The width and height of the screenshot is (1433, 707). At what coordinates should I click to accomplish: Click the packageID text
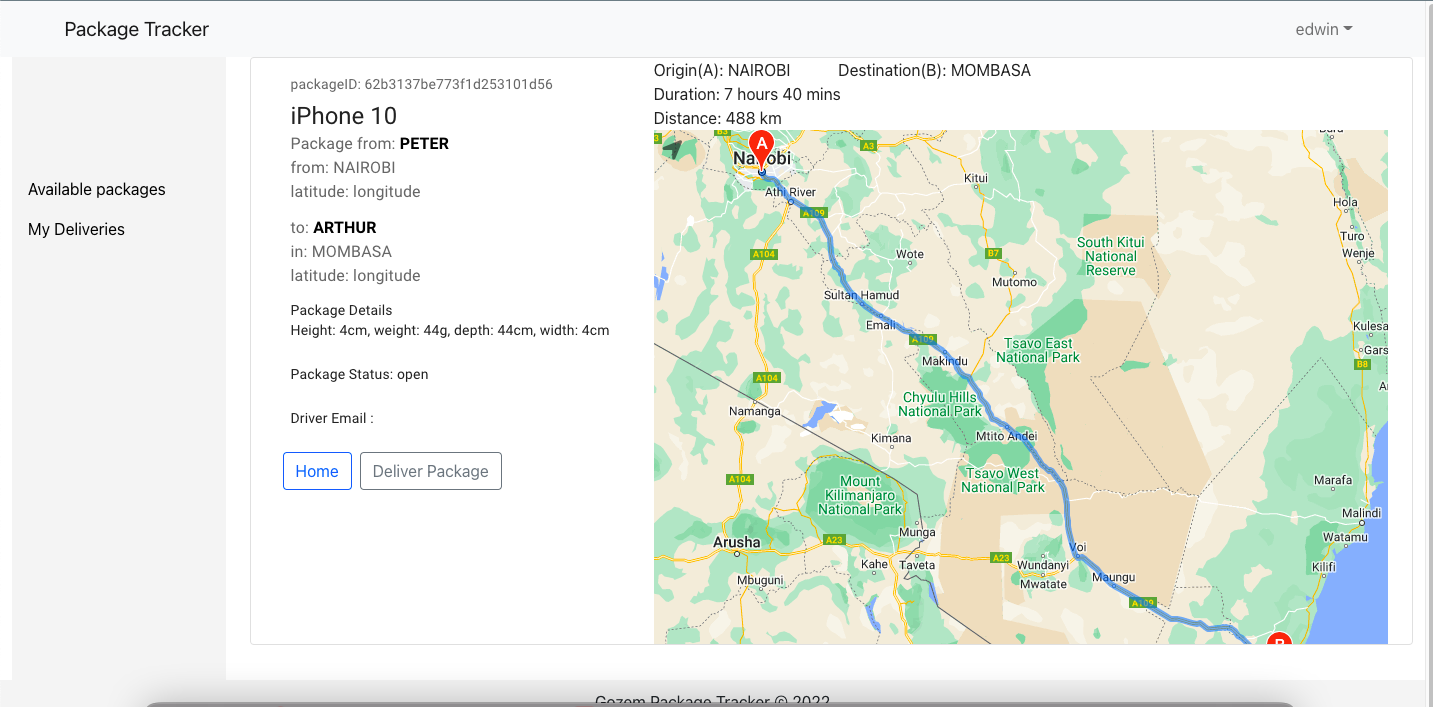[x=421, y=84]
